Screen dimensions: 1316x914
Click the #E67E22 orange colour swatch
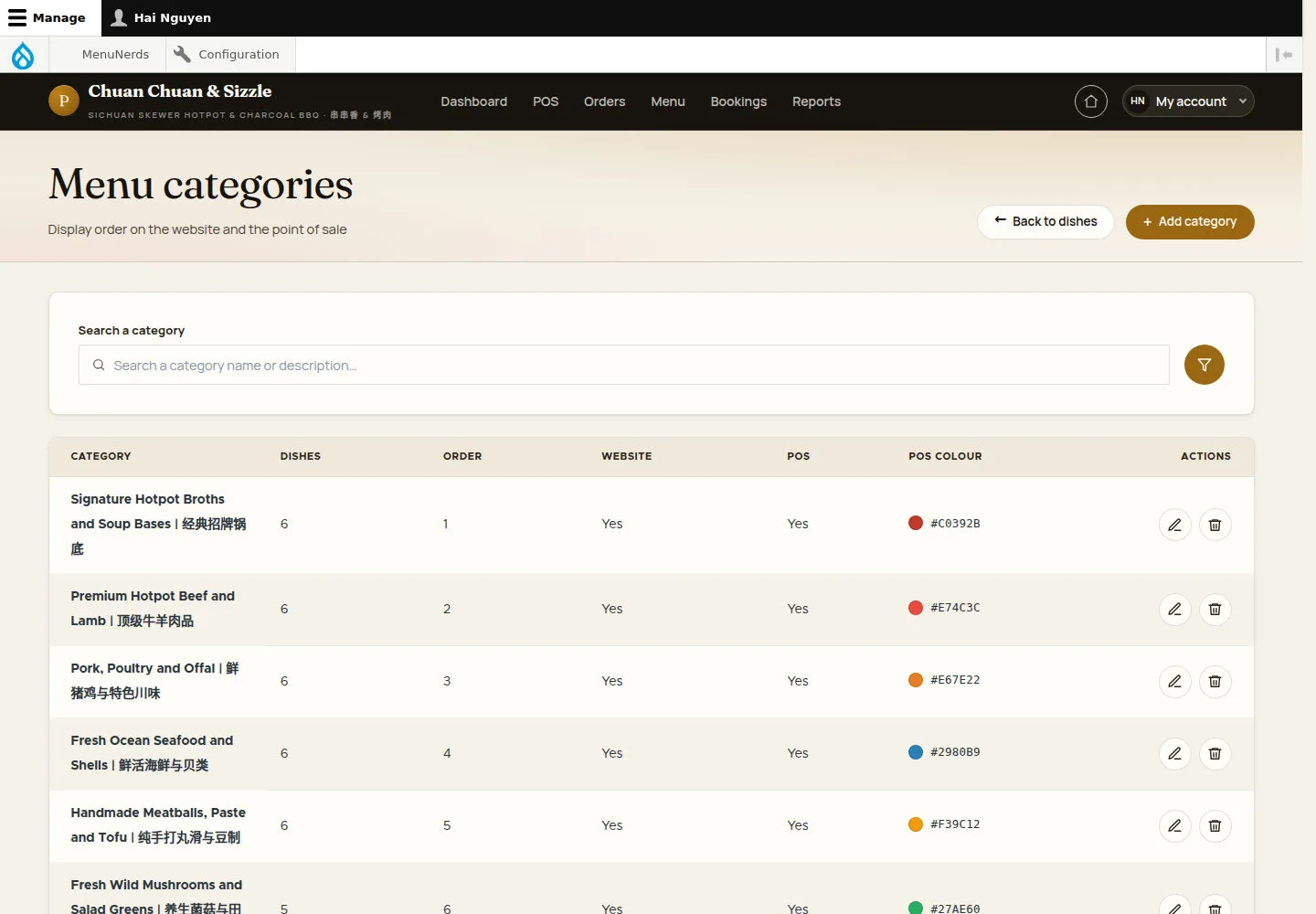[916, 680]
